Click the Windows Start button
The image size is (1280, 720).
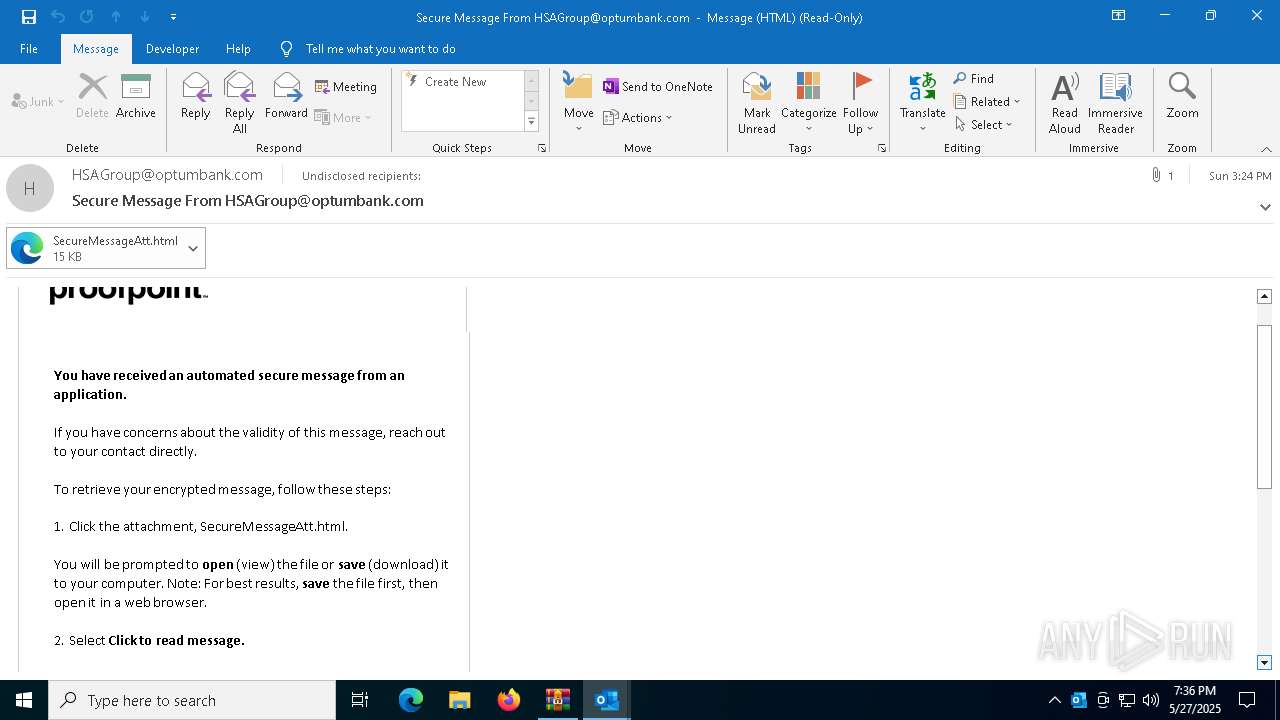coord(24,700)
